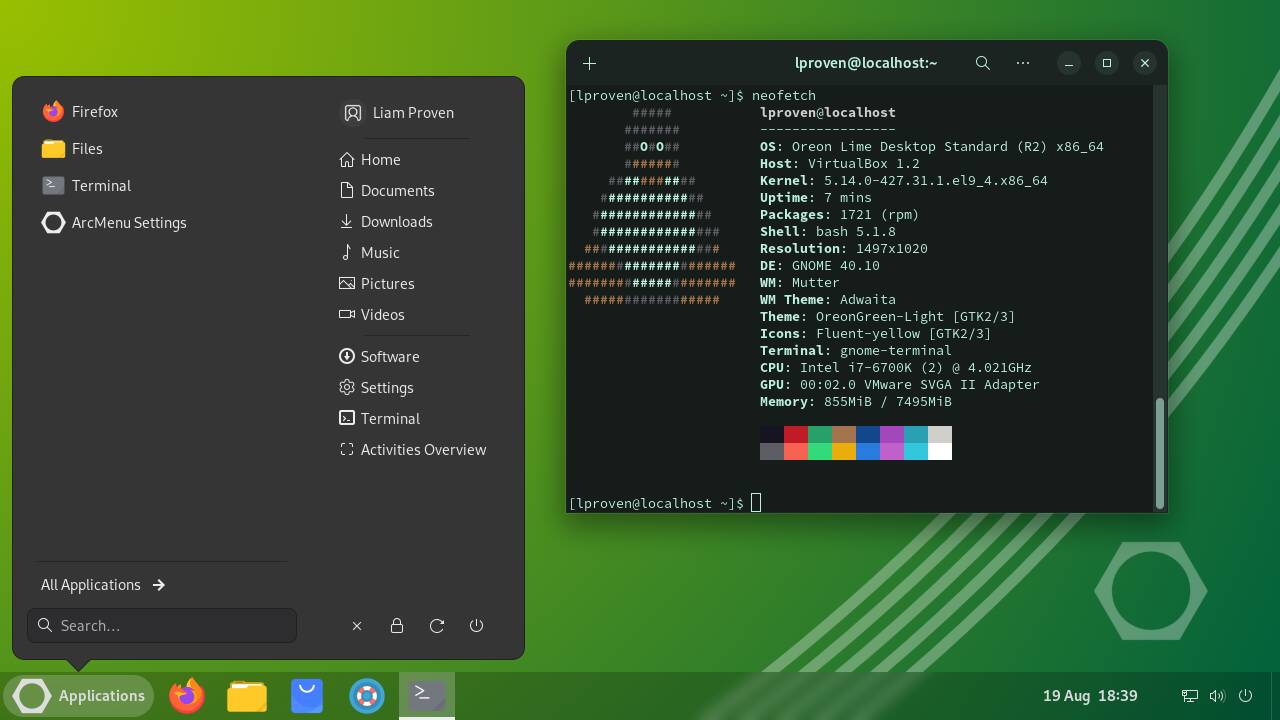Screen dimensions: 1280x720
Task: Click the ArcMenu search field
Action: pos(162,626)
